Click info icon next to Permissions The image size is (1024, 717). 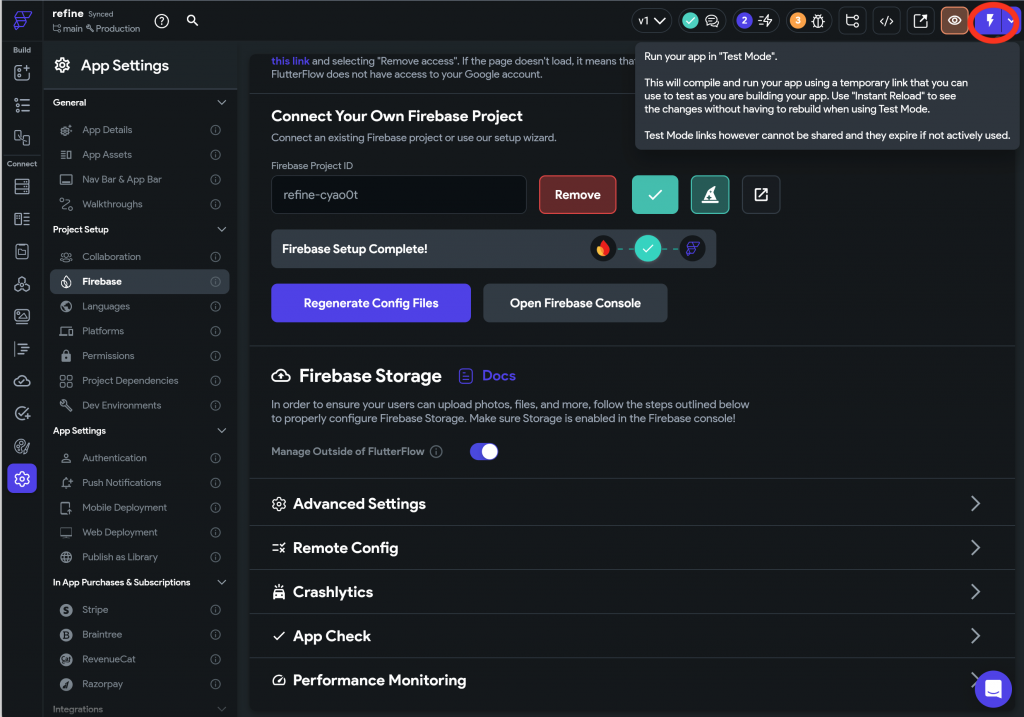click(x=216, y=356)
